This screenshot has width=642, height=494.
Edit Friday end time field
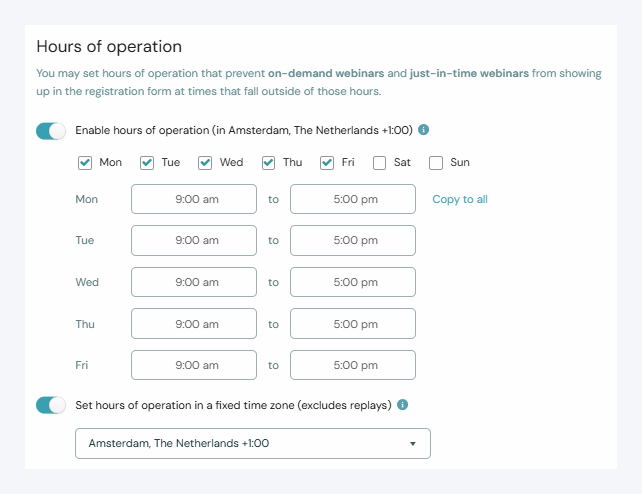click(x=353, y=366)
